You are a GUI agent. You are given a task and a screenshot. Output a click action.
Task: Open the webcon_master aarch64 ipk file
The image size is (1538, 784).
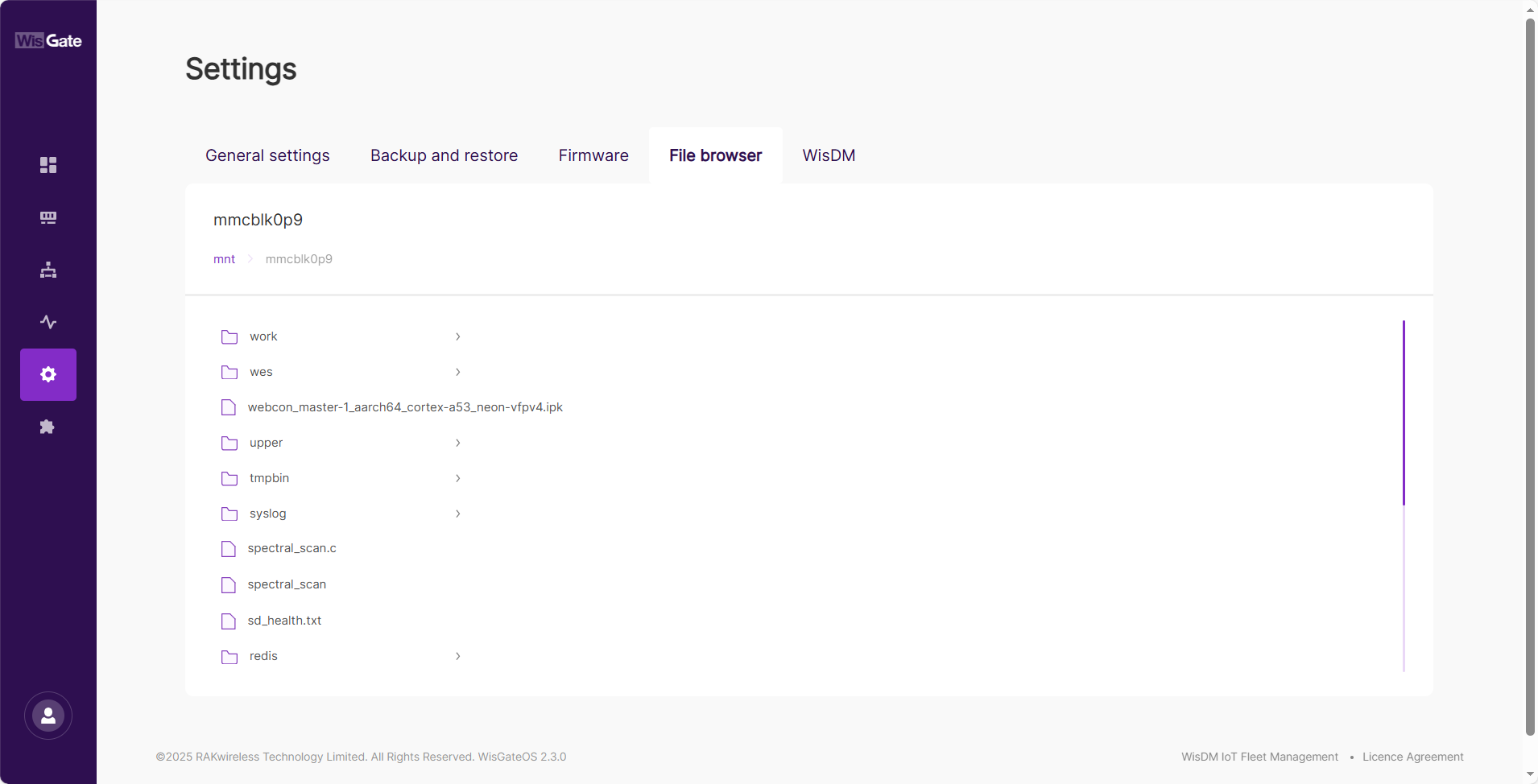[405, 406]
